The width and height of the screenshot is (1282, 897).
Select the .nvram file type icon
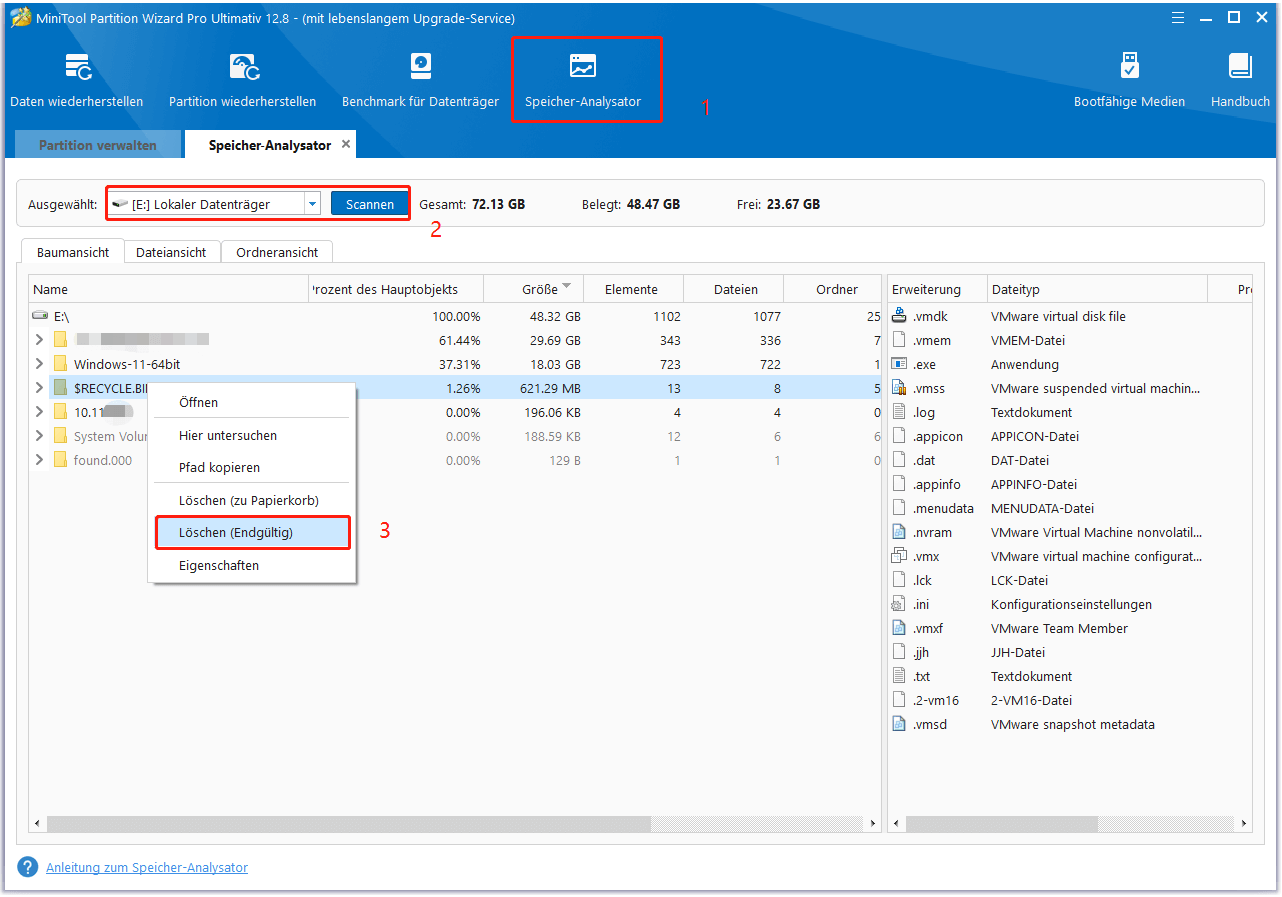click(x=899, y=532)
